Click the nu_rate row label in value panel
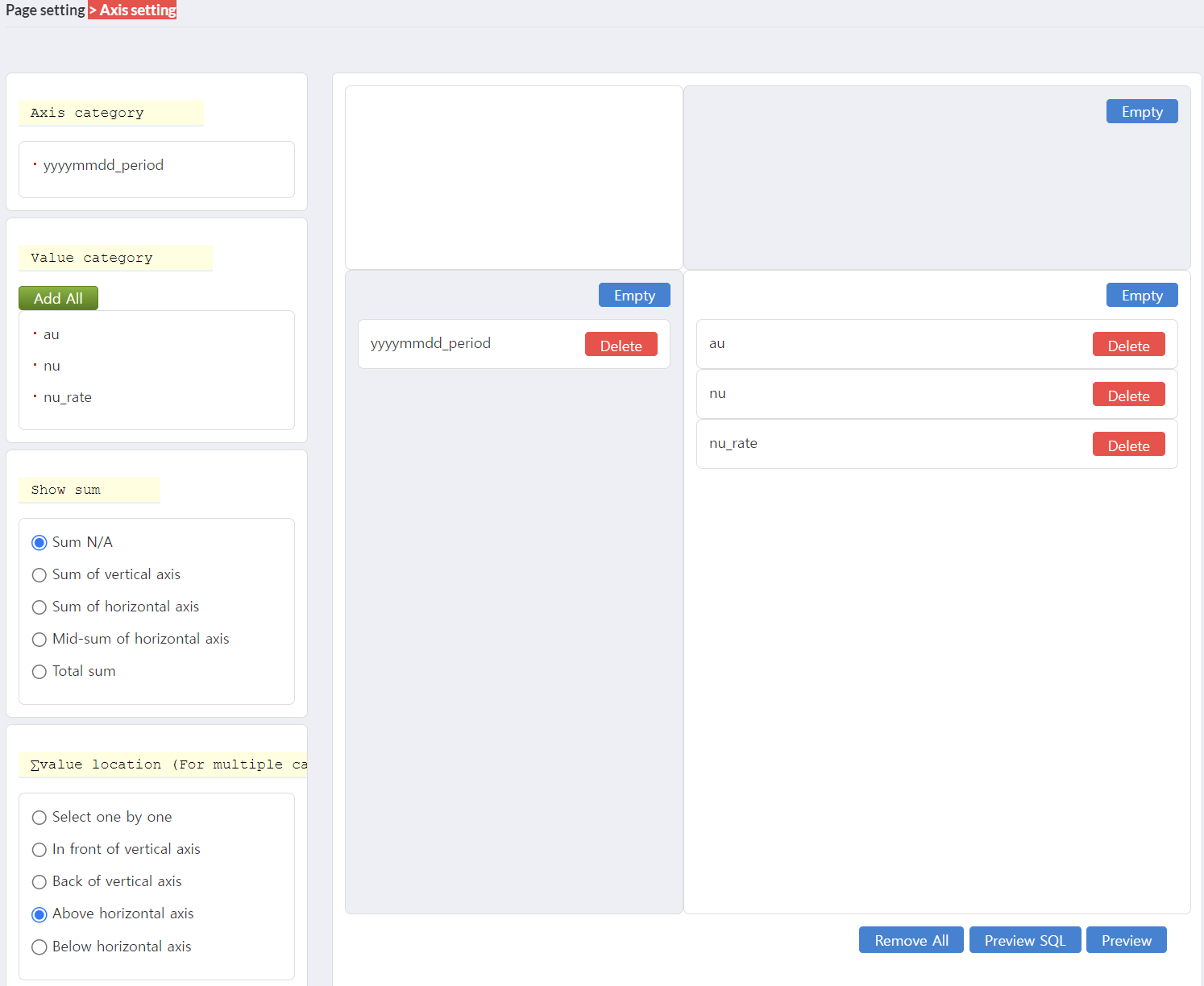Image resolution: width=1204 pixels, height=986 pixels. [x=733, y=443]
